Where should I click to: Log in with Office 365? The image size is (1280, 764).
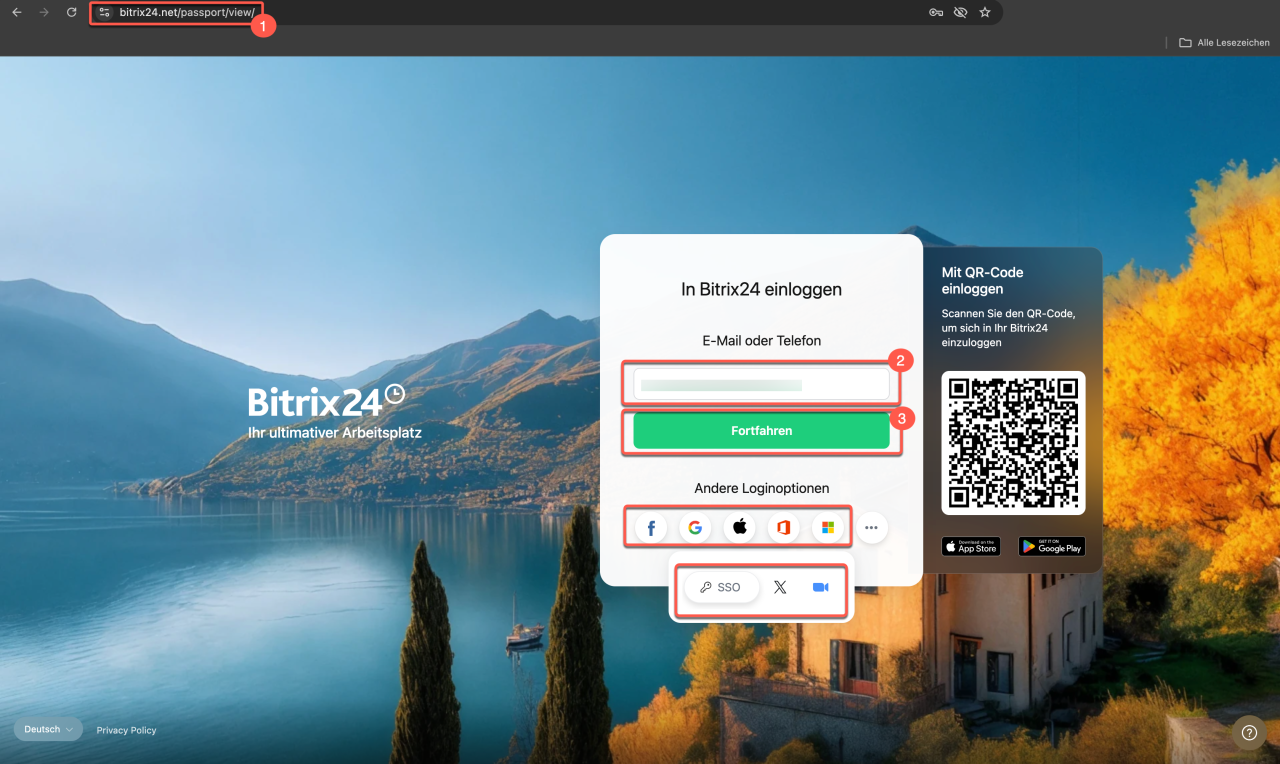783,527
